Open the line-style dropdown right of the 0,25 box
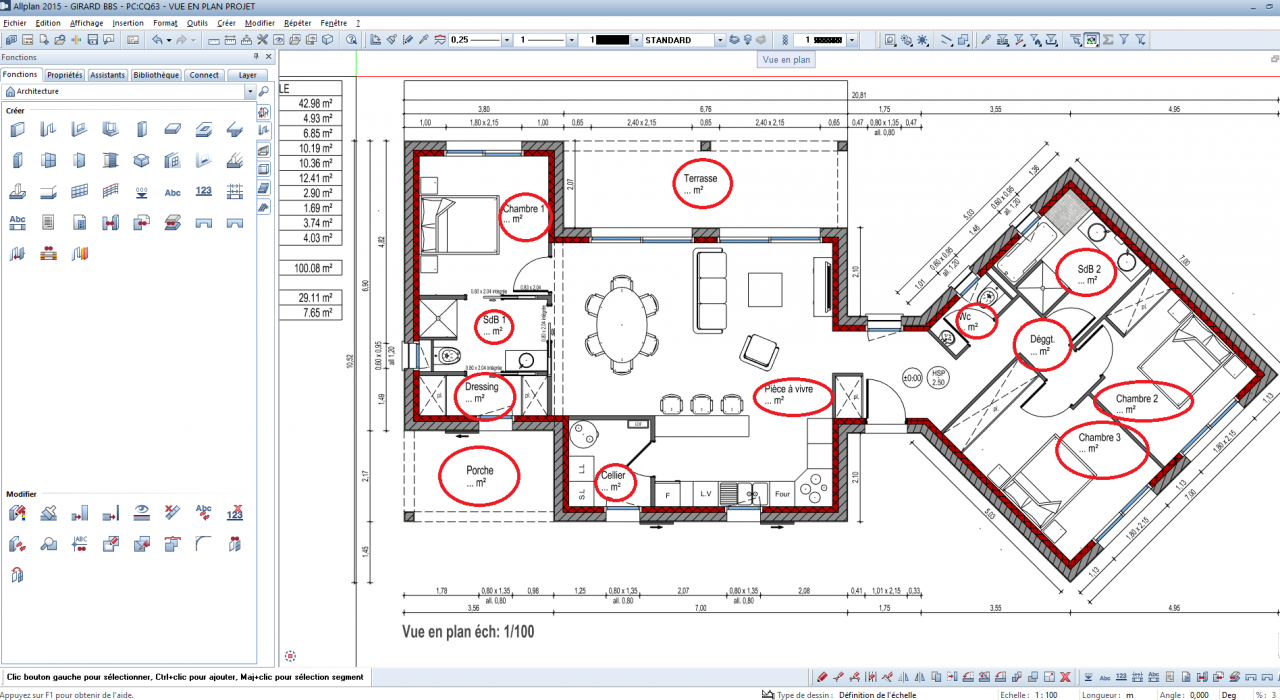Viewport: 1280px width, 700px height. pyautogui.click(x=572, y=40)
